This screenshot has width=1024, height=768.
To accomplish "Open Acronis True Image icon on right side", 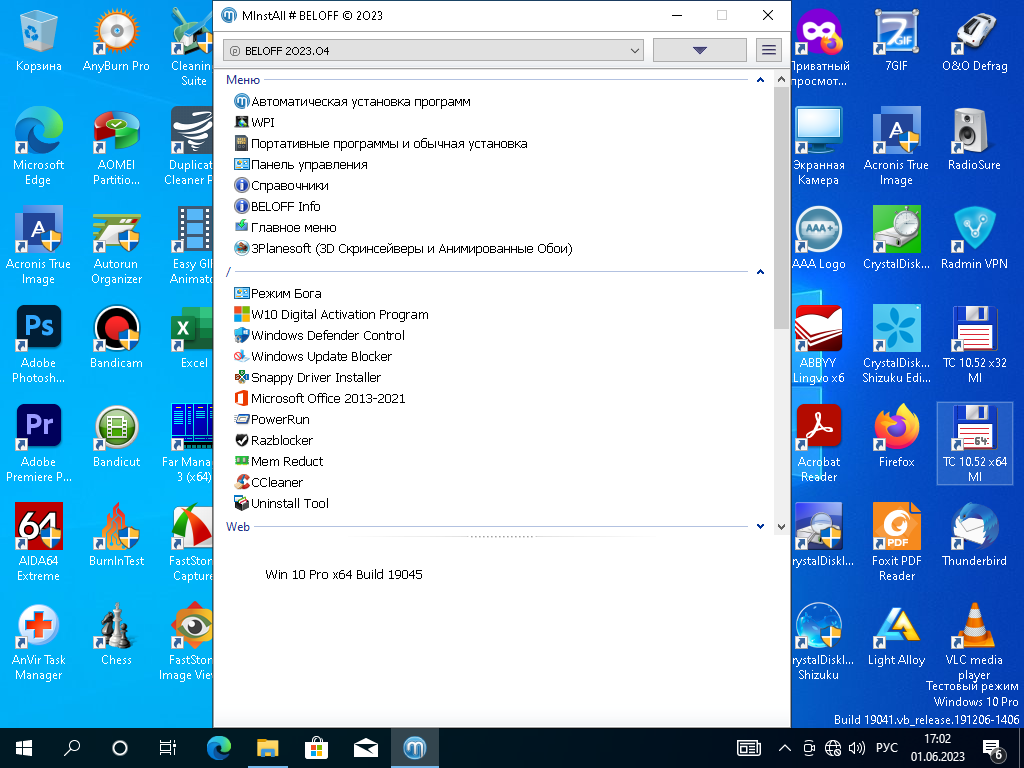I will click(897, 146).
